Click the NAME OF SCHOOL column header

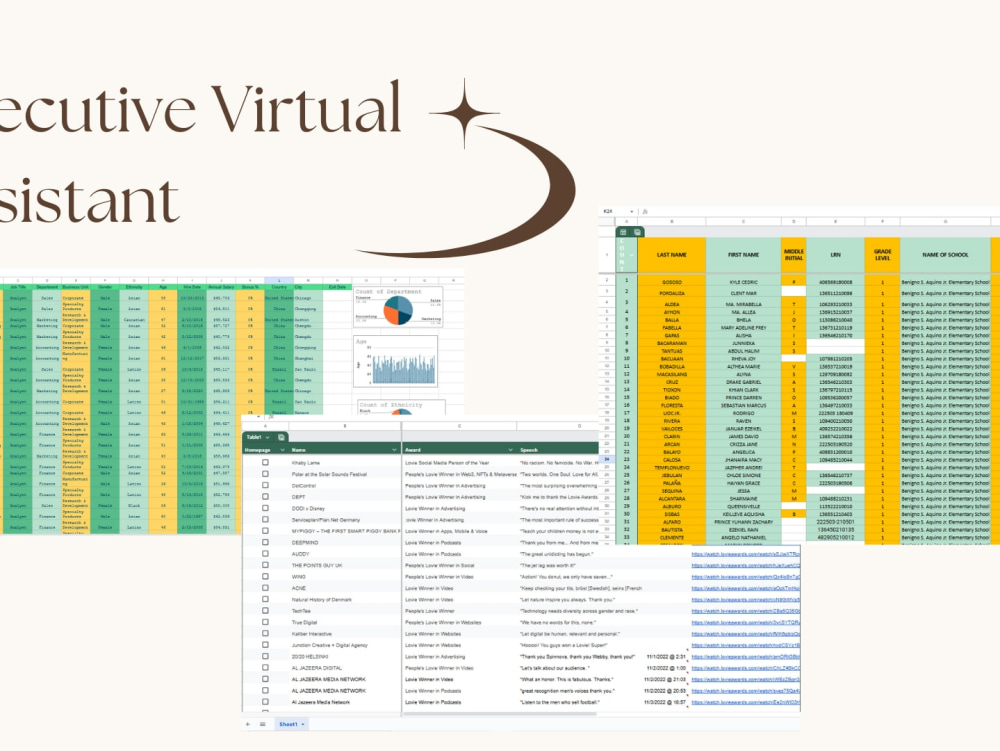(945, 255)
